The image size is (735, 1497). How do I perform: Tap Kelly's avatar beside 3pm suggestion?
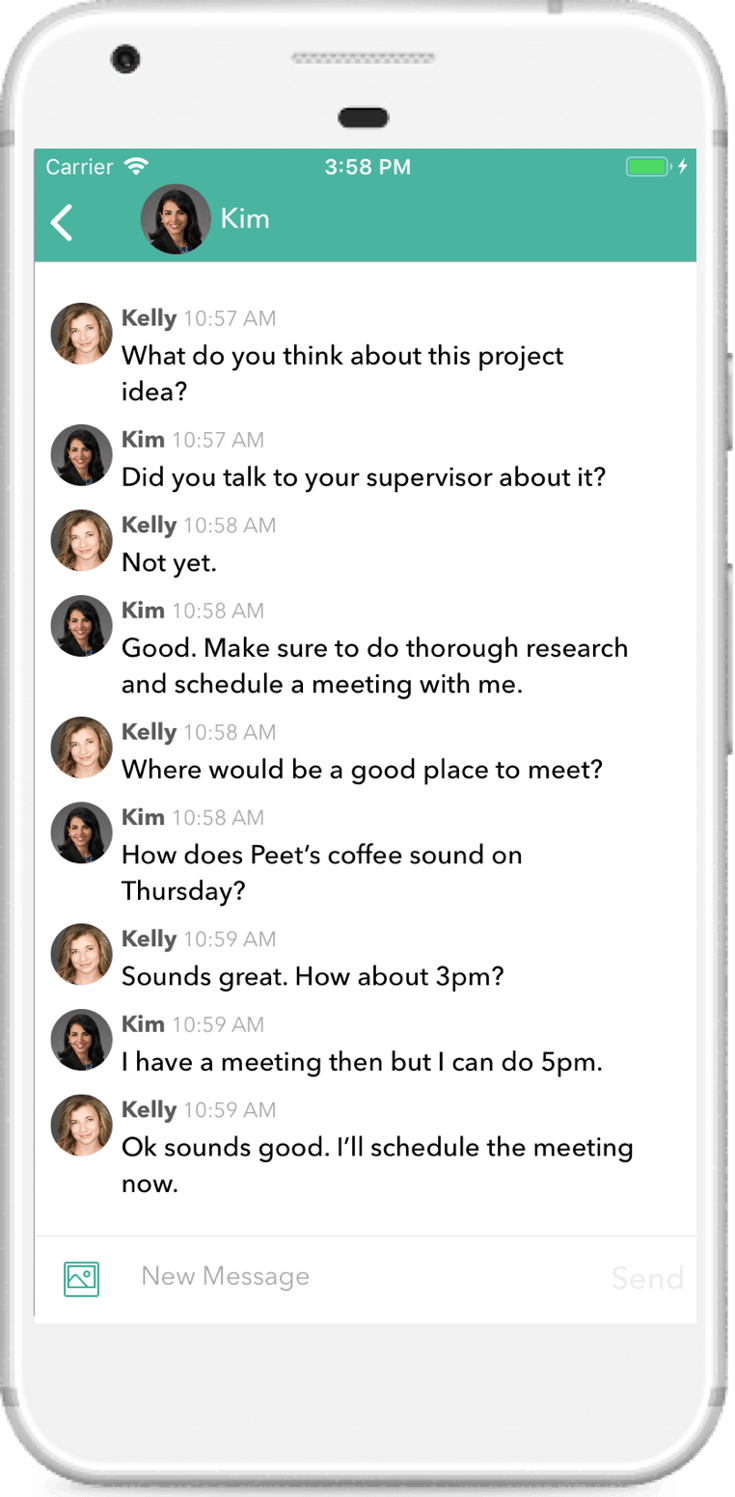(81, 955)
